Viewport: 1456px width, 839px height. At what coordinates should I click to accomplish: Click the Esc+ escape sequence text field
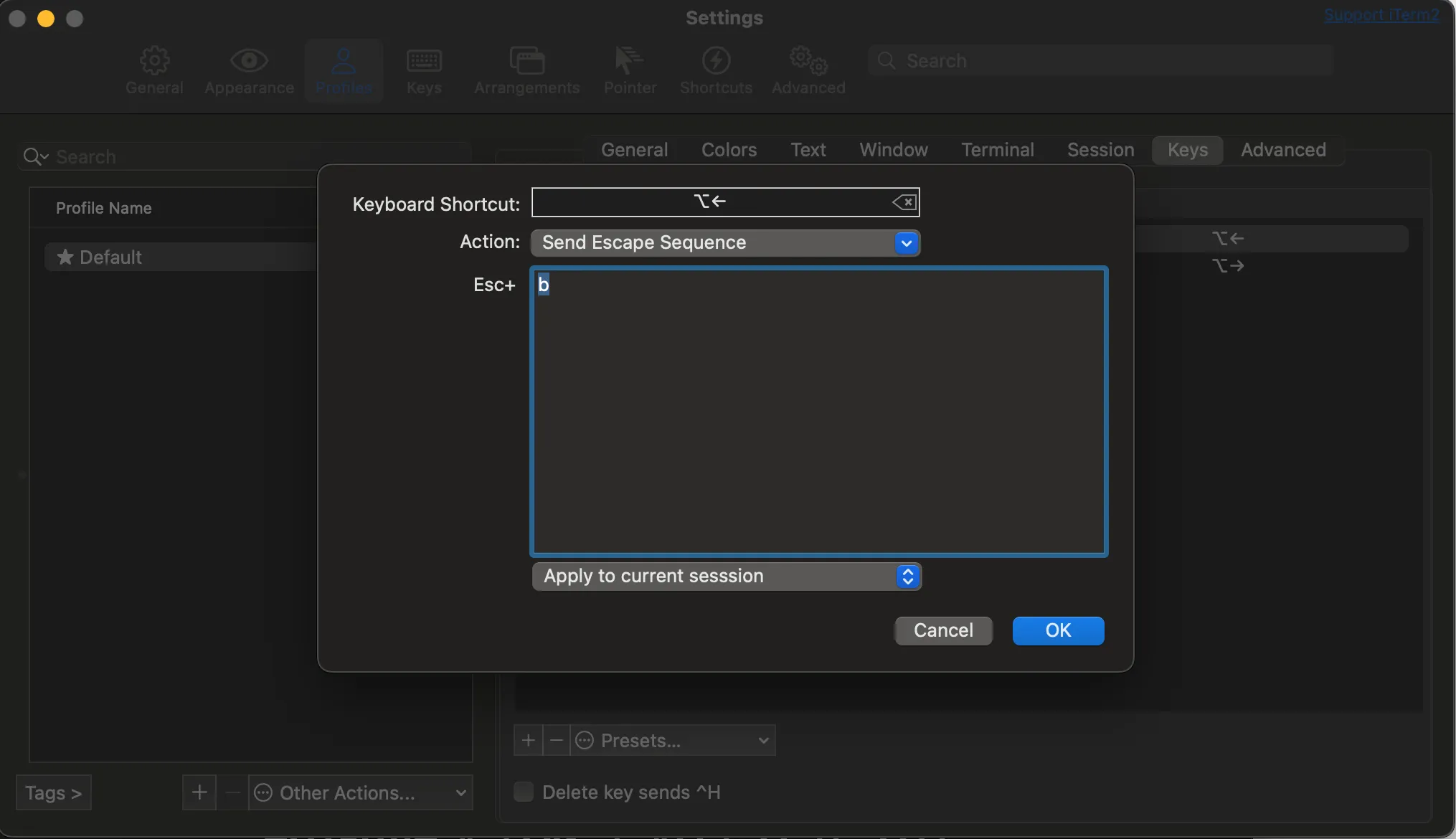pyautogui.click(x=818, y=412)
